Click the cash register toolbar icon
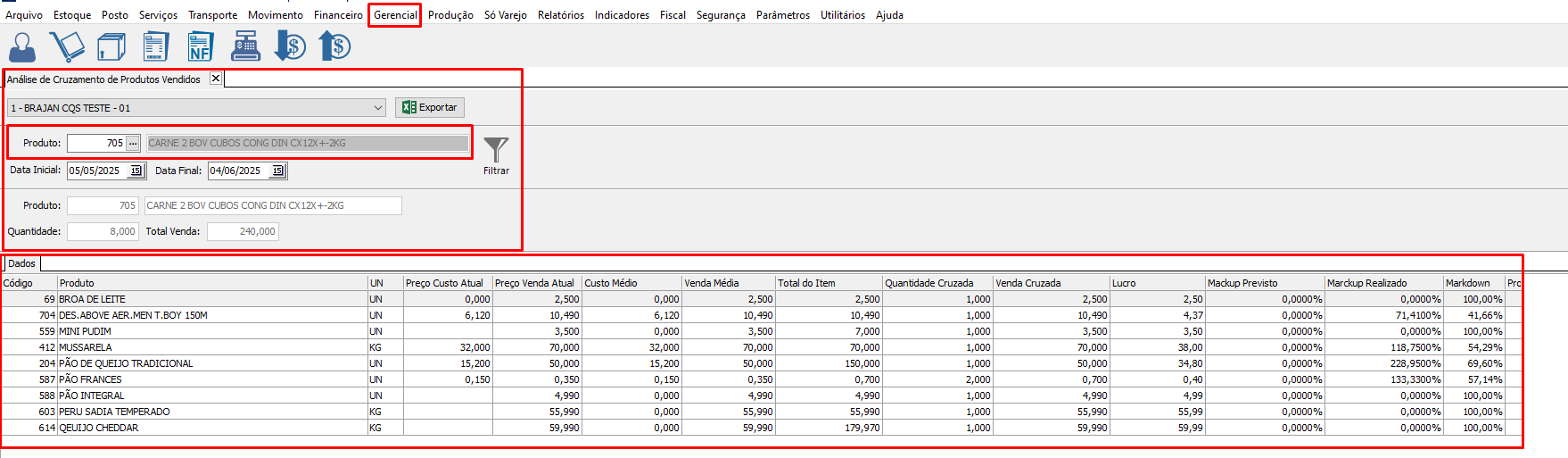 (x=245, y=46)
